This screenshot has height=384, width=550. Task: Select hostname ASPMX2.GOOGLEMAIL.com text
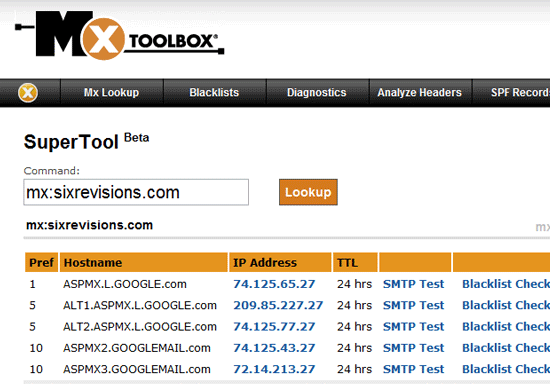click(x=137, y=348)
